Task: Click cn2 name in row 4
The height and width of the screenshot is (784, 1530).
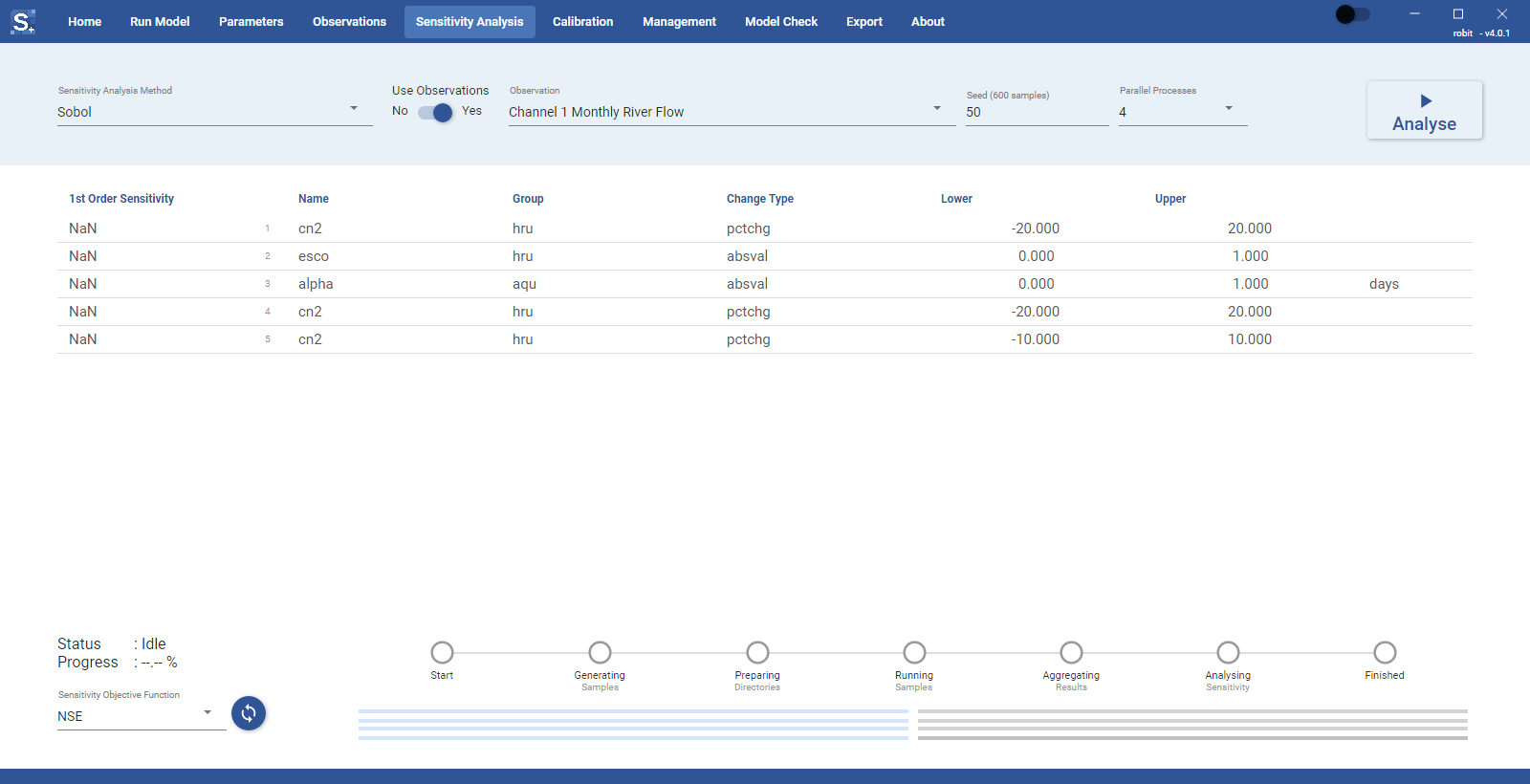Action: (x=310, y=312)
